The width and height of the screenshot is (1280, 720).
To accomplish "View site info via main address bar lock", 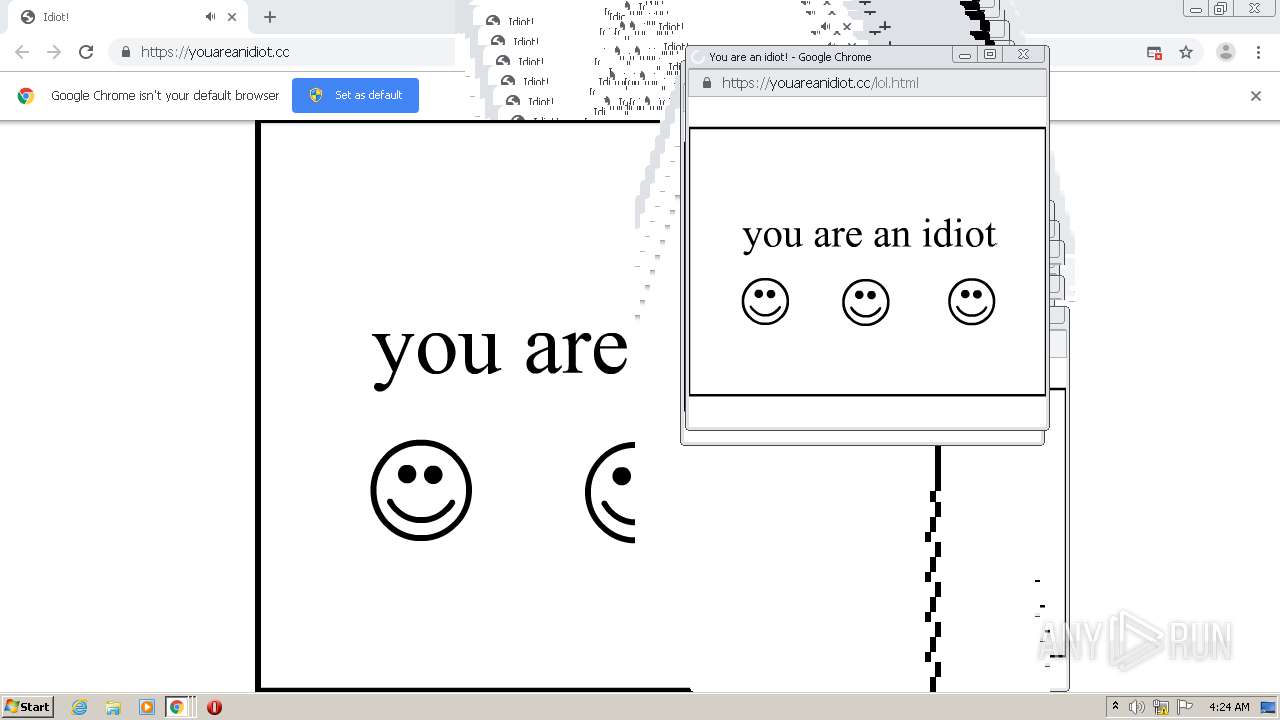I will [126, 52].
